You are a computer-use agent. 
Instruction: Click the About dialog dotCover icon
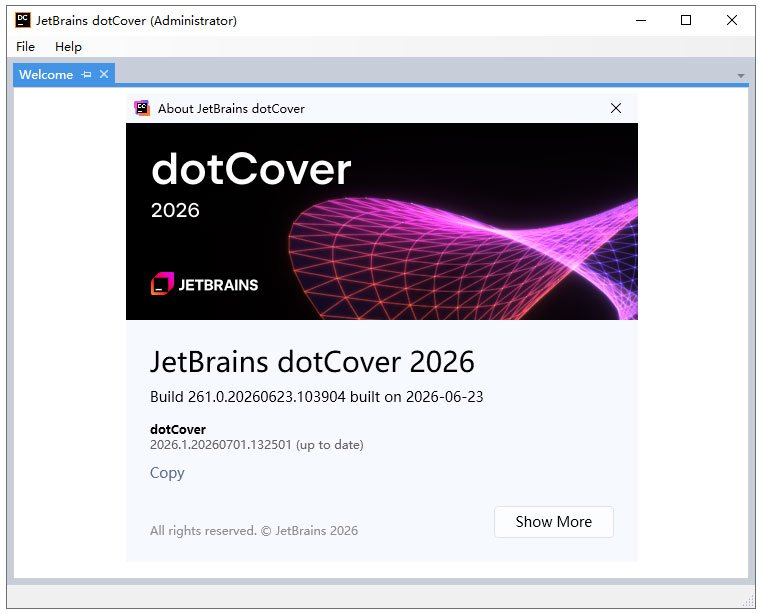pyautogui.click(x=142, y=108)
